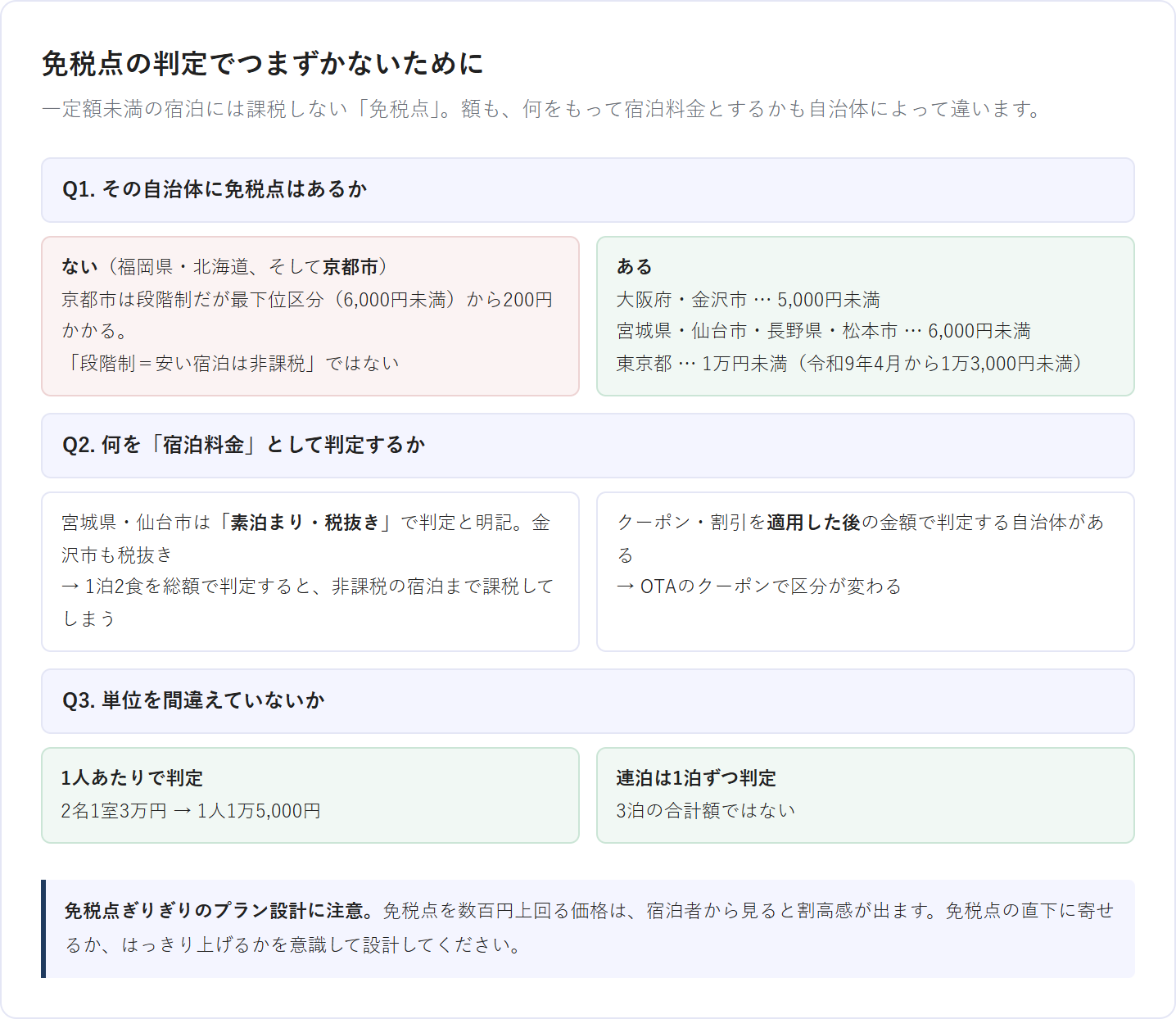
Task: Click the bold text 素泊まり・税抜き
Action: pyautogui.click(x=306, y=523)
